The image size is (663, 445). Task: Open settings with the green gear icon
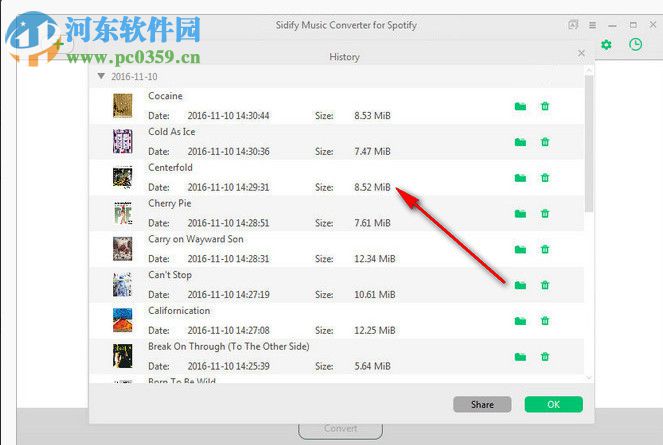click(606, 44)
